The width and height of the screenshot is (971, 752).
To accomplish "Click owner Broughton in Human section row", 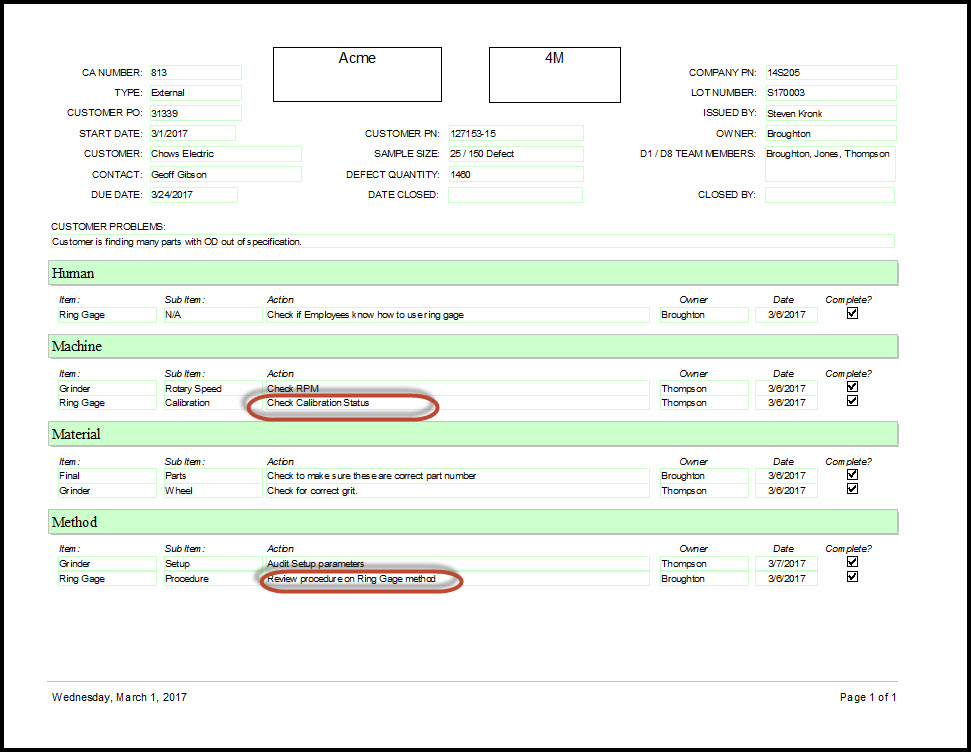I will pyautogui.click(x=704, y=315).
